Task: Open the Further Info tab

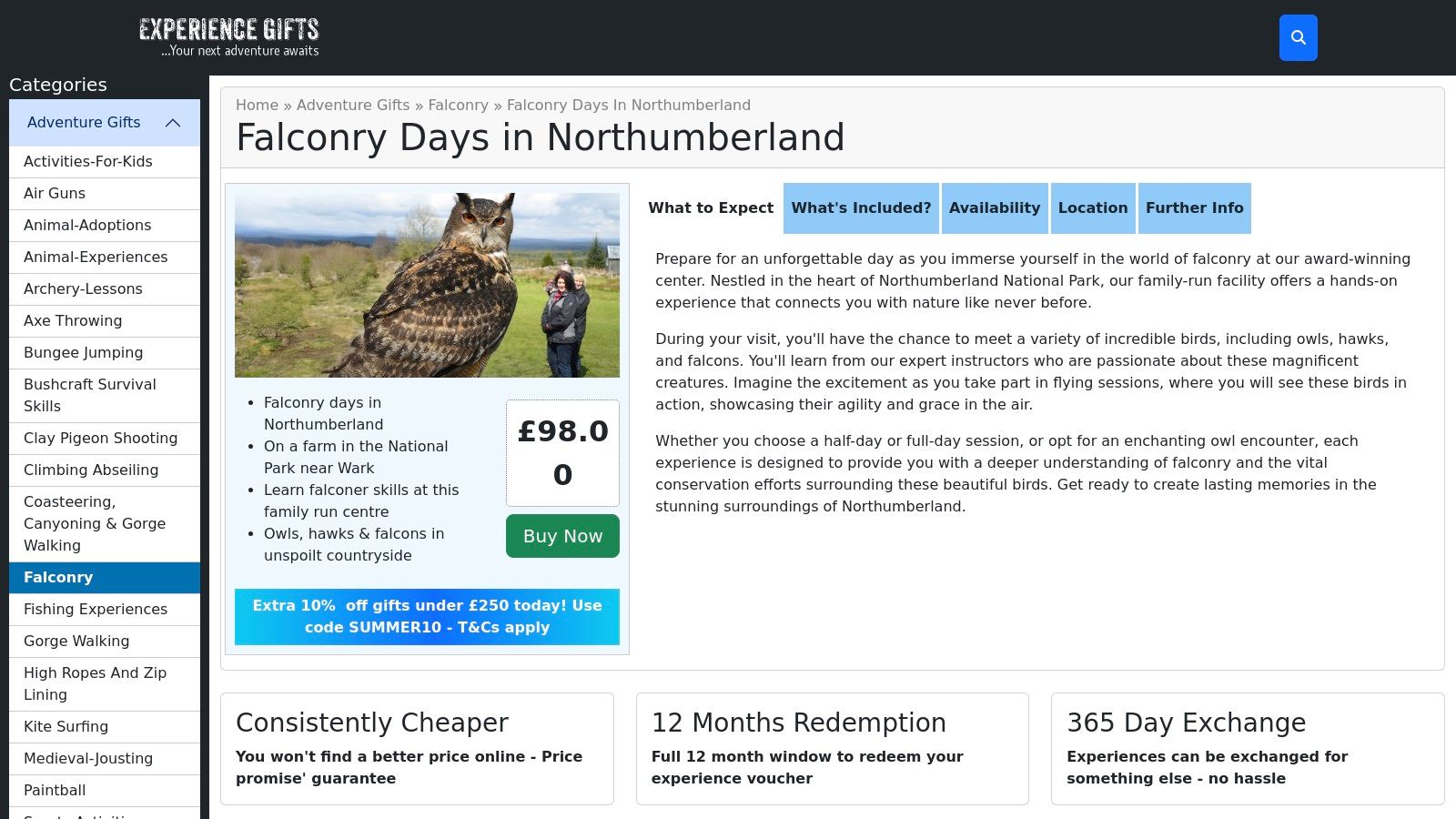Action: [1194, 208]
